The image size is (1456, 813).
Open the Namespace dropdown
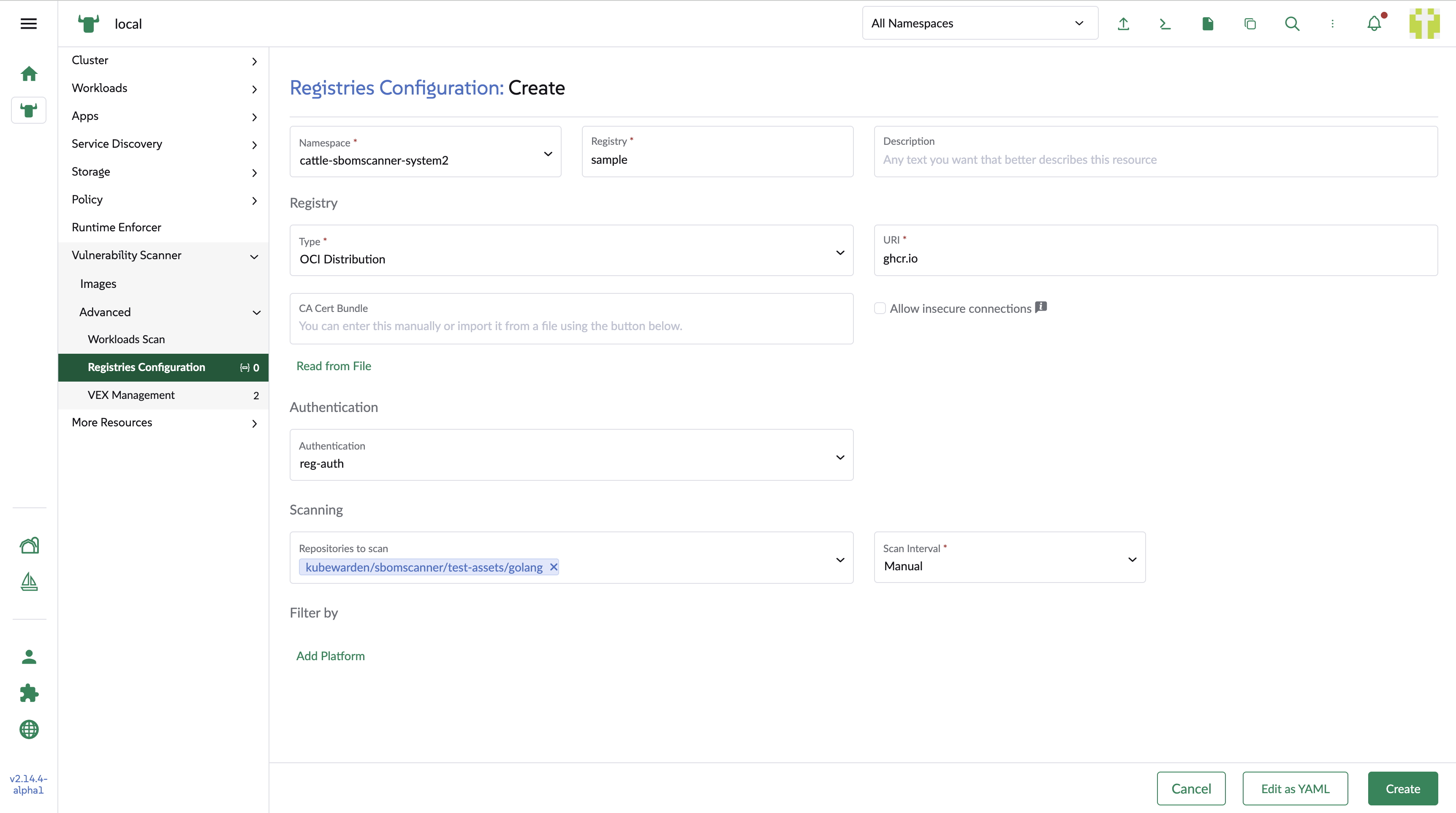425,152
